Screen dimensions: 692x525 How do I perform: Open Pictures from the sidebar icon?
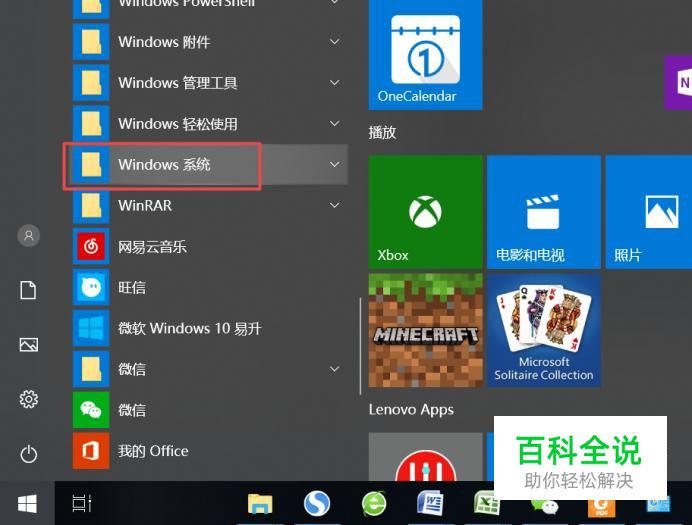[x=29, y=345]
